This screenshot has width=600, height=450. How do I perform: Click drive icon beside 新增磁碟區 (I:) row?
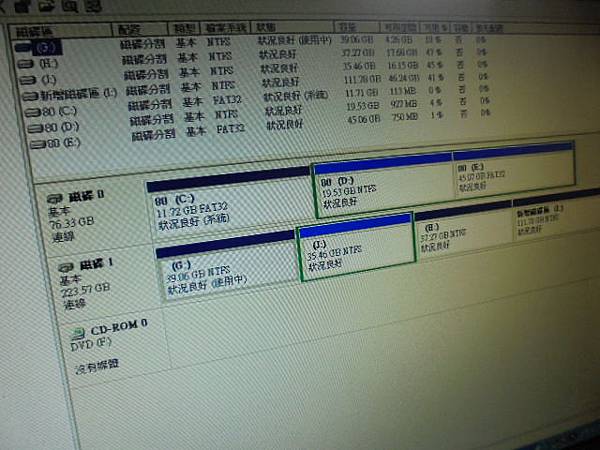click(x=29, y=96)
